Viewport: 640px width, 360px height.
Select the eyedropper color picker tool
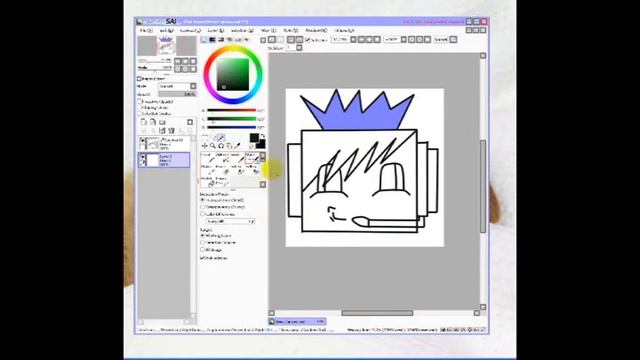pos(237,145)
